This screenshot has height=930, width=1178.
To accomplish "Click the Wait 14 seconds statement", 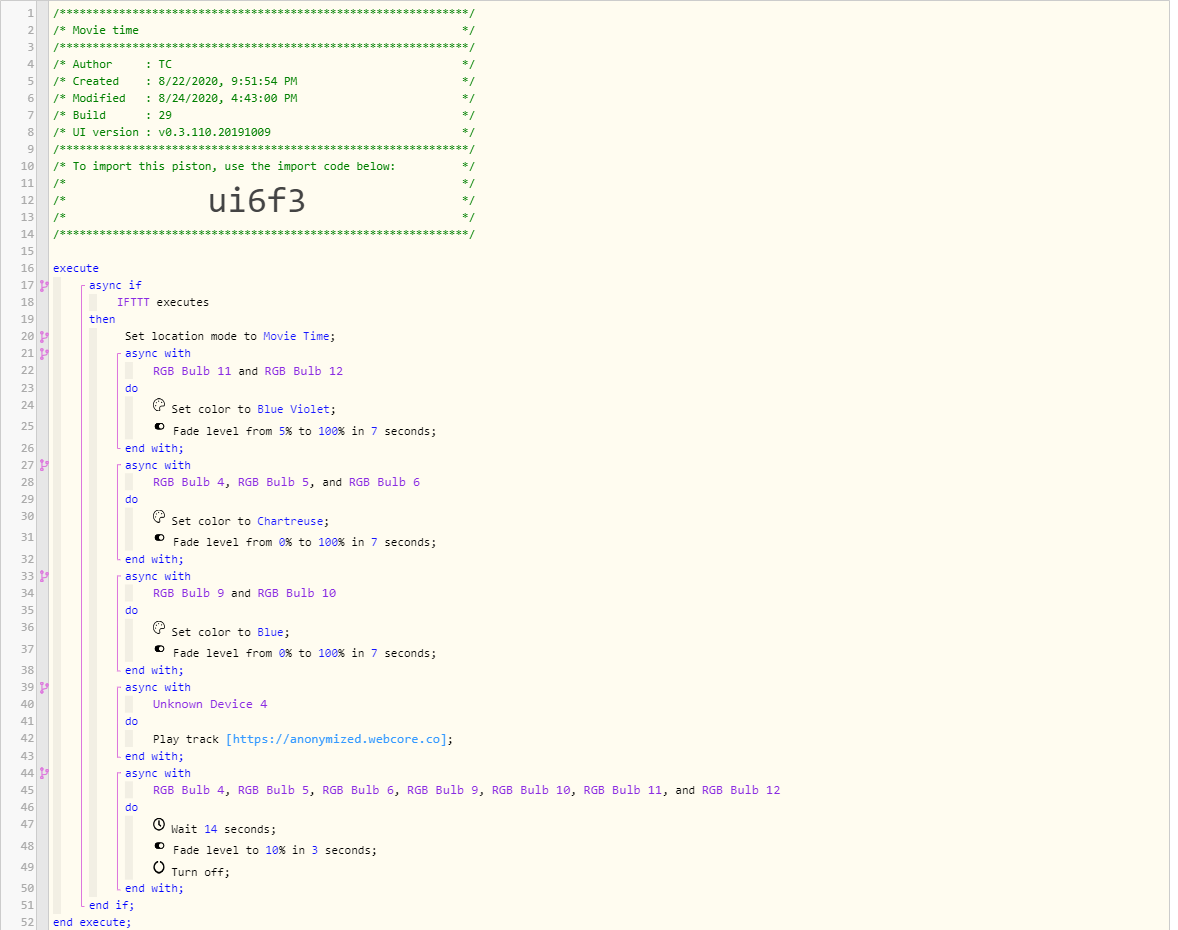I will click(x=223, y=829).
